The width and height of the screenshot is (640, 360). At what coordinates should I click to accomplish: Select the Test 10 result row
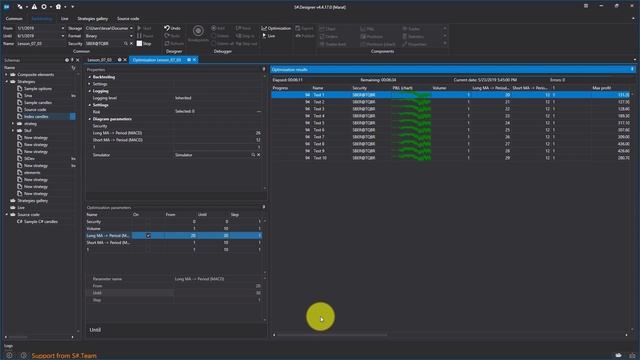click(451, 158)
